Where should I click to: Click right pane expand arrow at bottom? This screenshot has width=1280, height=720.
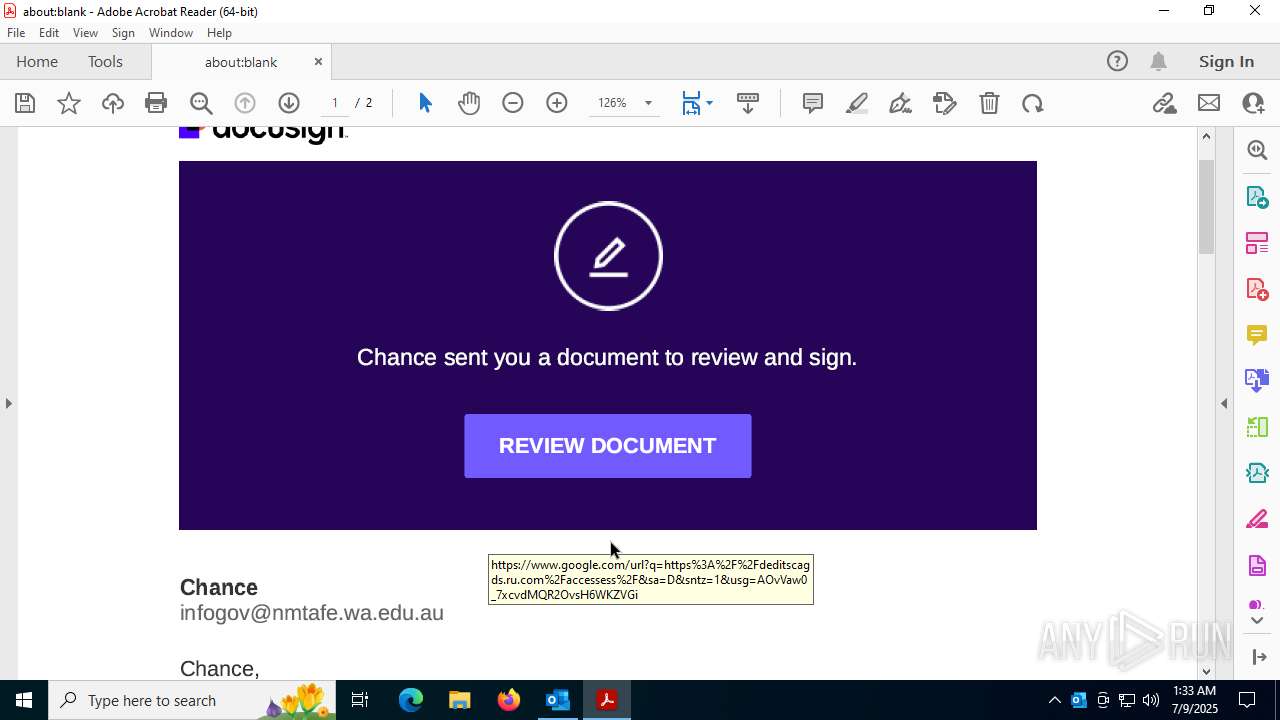1257,657
